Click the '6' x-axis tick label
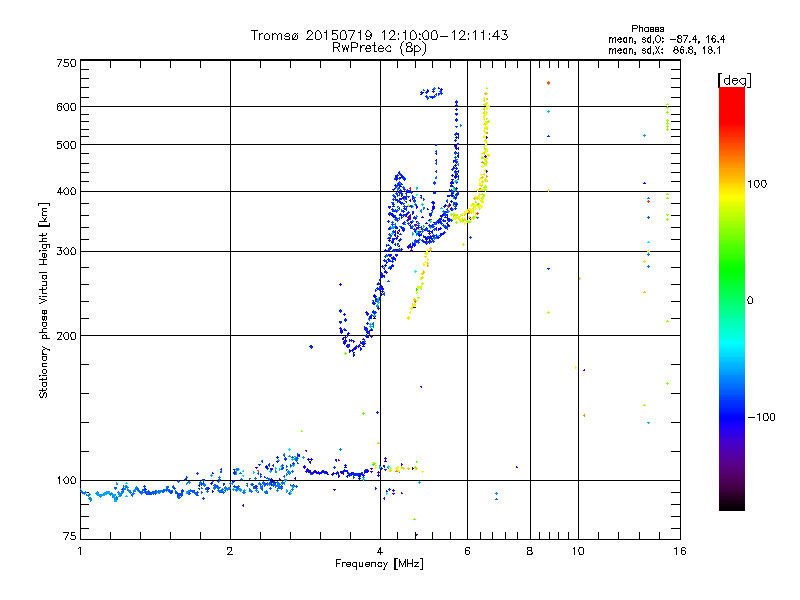The image size is (800, 600). 467,551
